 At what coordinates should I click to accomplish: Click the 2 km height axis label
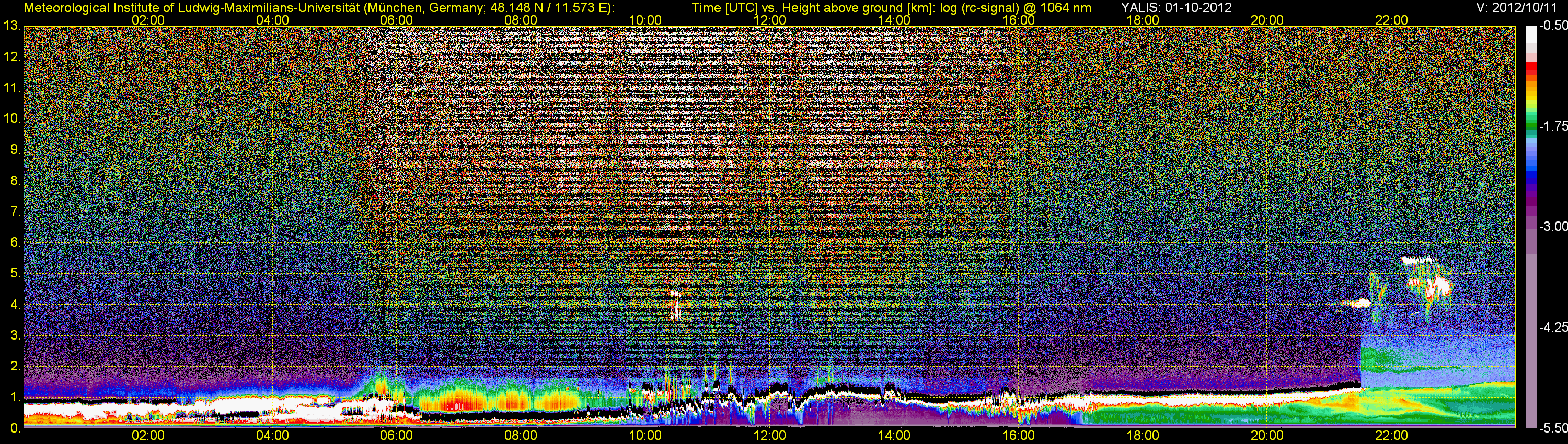coord(15,366)
